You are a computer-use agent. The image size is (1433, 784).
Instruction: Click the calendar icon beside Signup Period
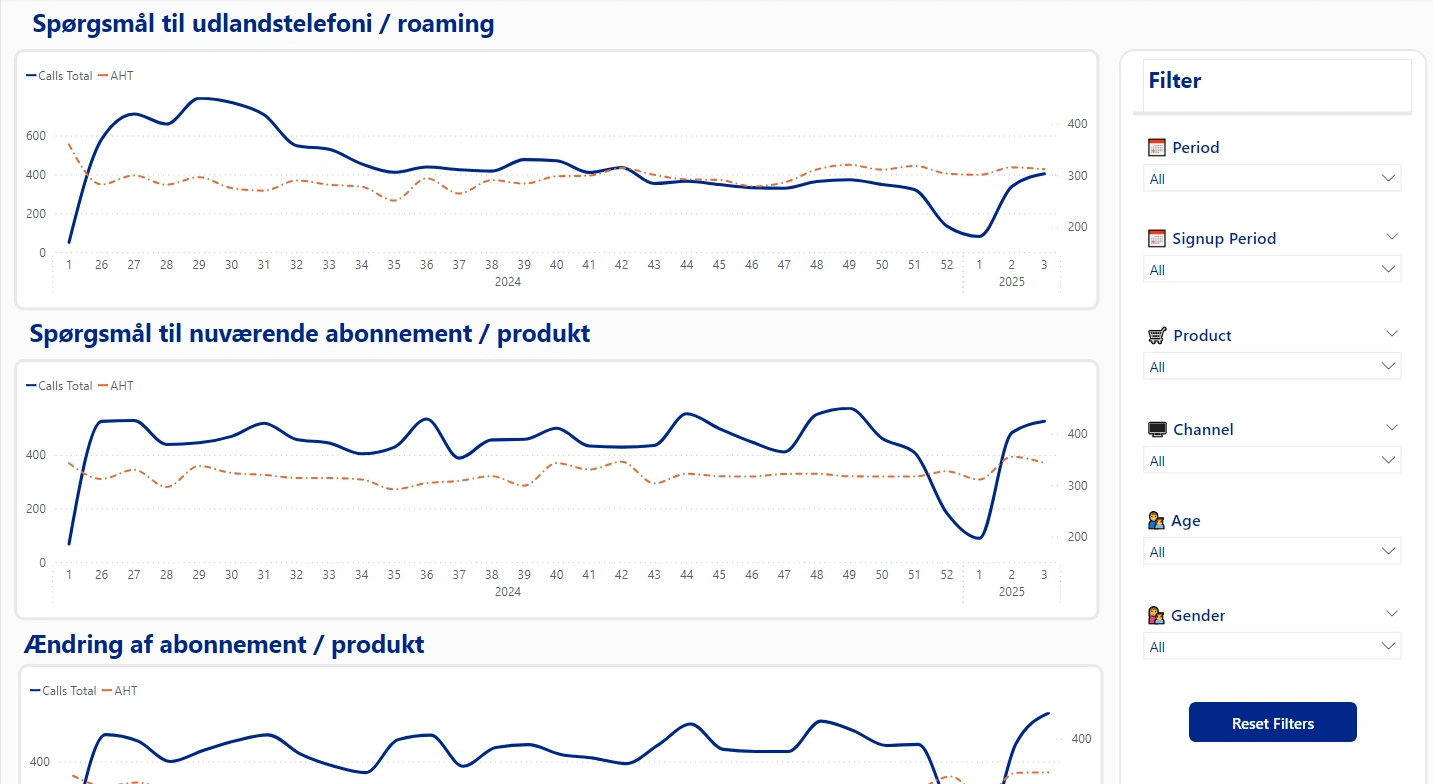coord(1157,238)
